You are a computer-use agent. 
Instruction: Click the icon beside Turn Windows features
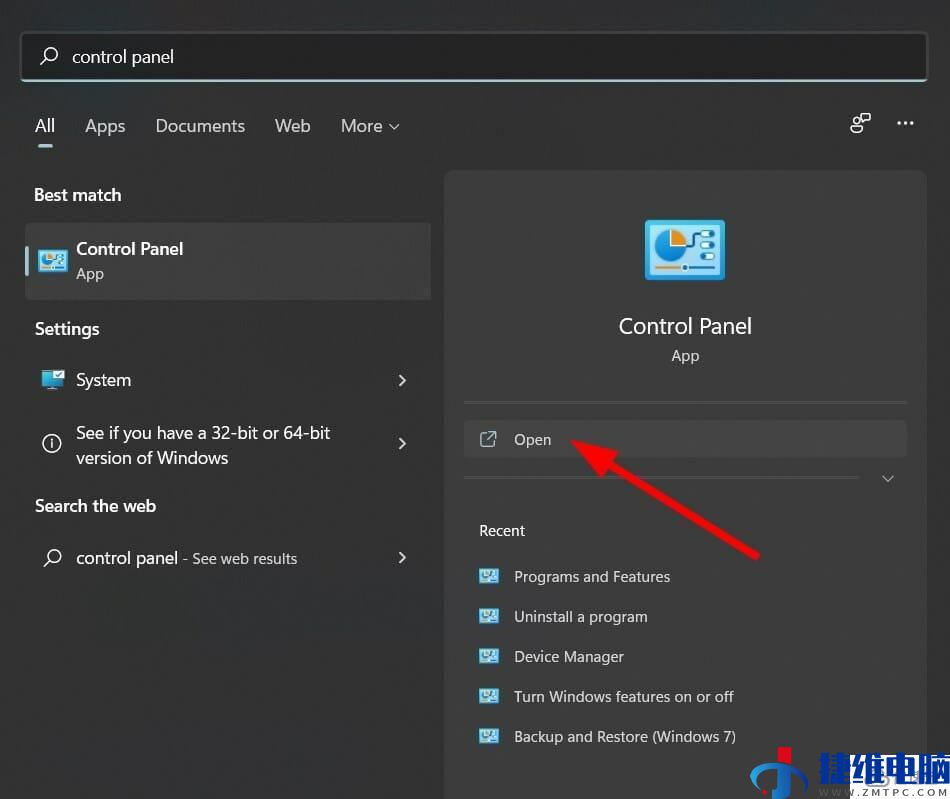click(x=489, y=696)
